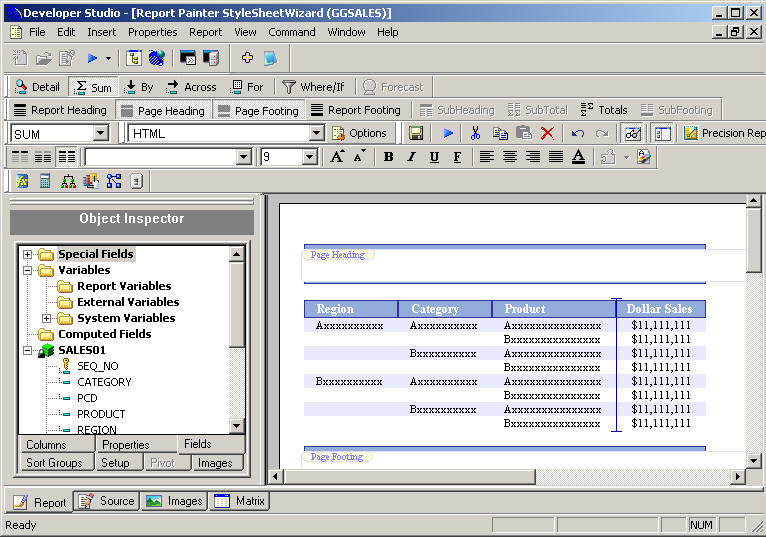
Task: Click the Open folder toolbar icon
Action: (x=43, y=58)
